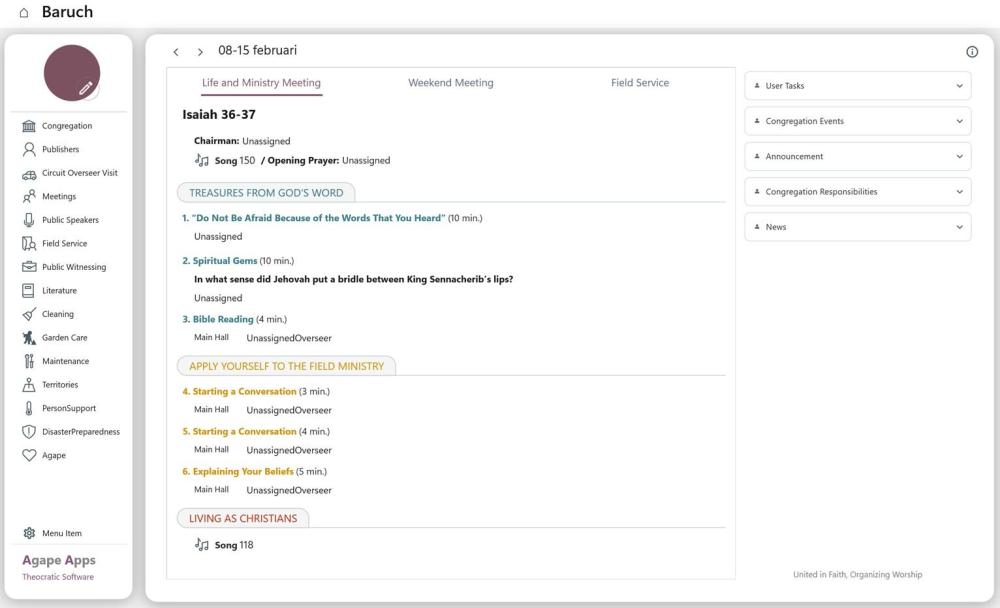Open the Menu Item gear icon
This screenshot has height=608, width=1000.
point(28,534)
